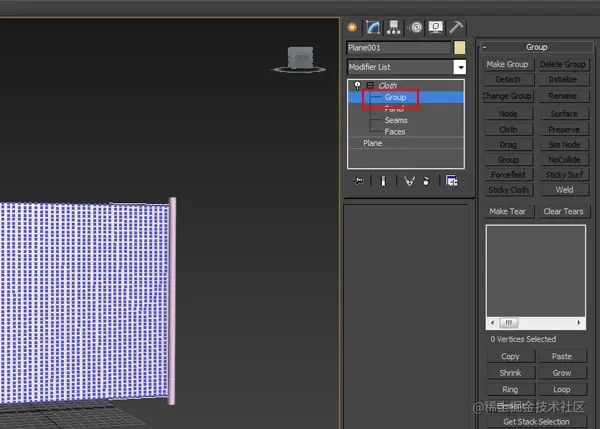Click the Grow selection button
The image size is (600, 429).
click(562, 373)
